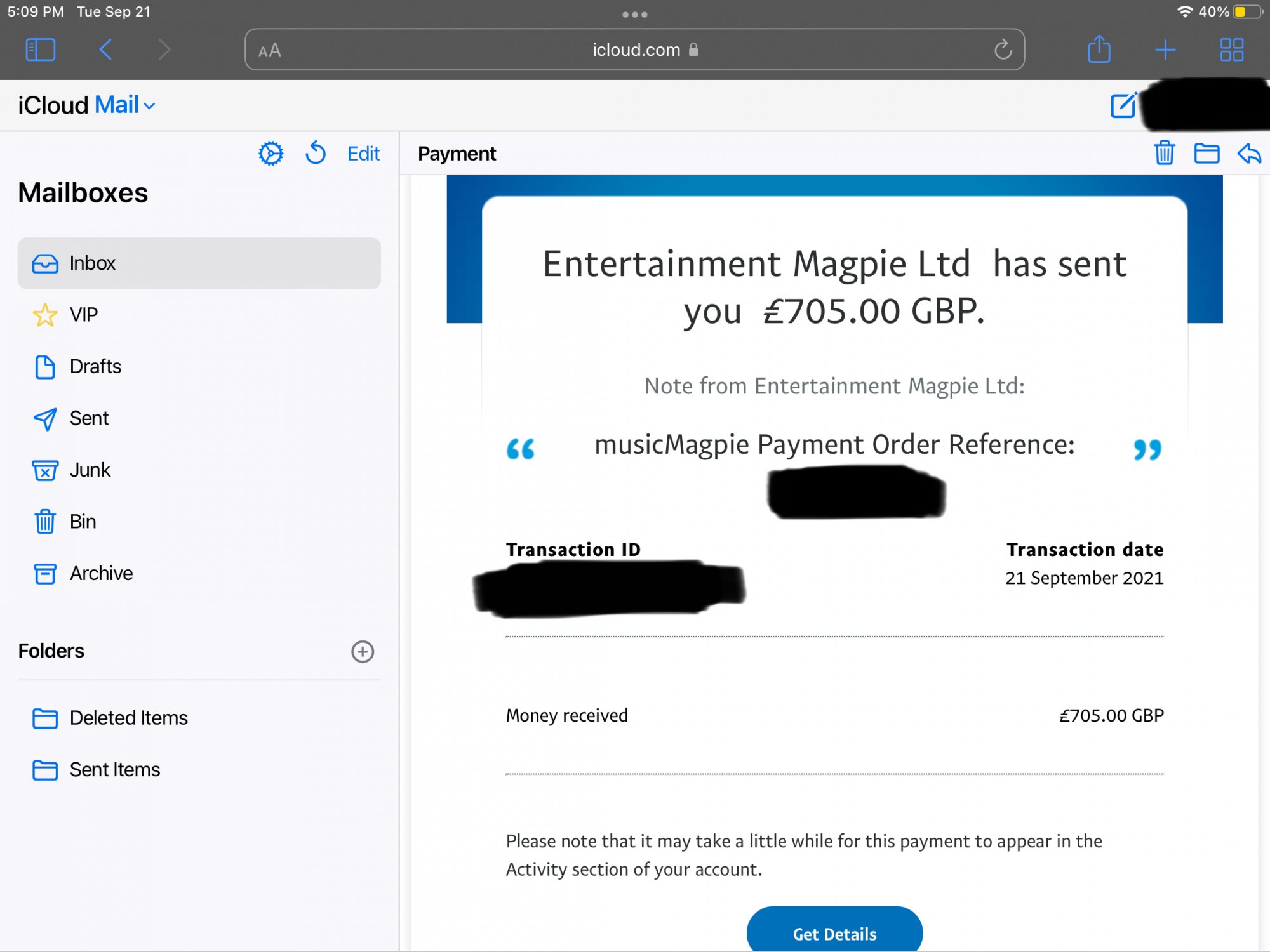
Task: Go back to the previous page
Action: point(106,50)
